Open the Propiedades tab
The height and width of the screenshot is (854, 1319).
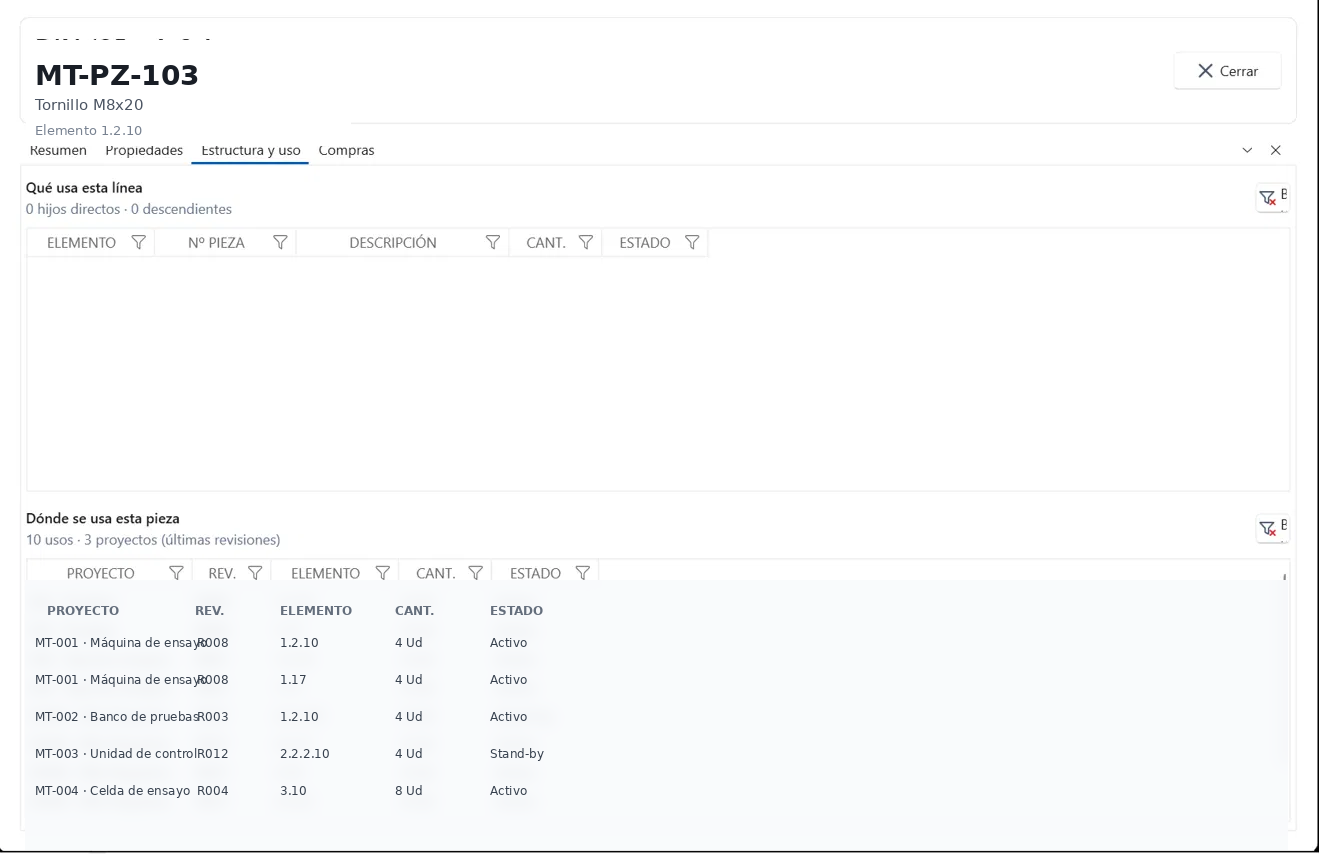click(144, 151)
